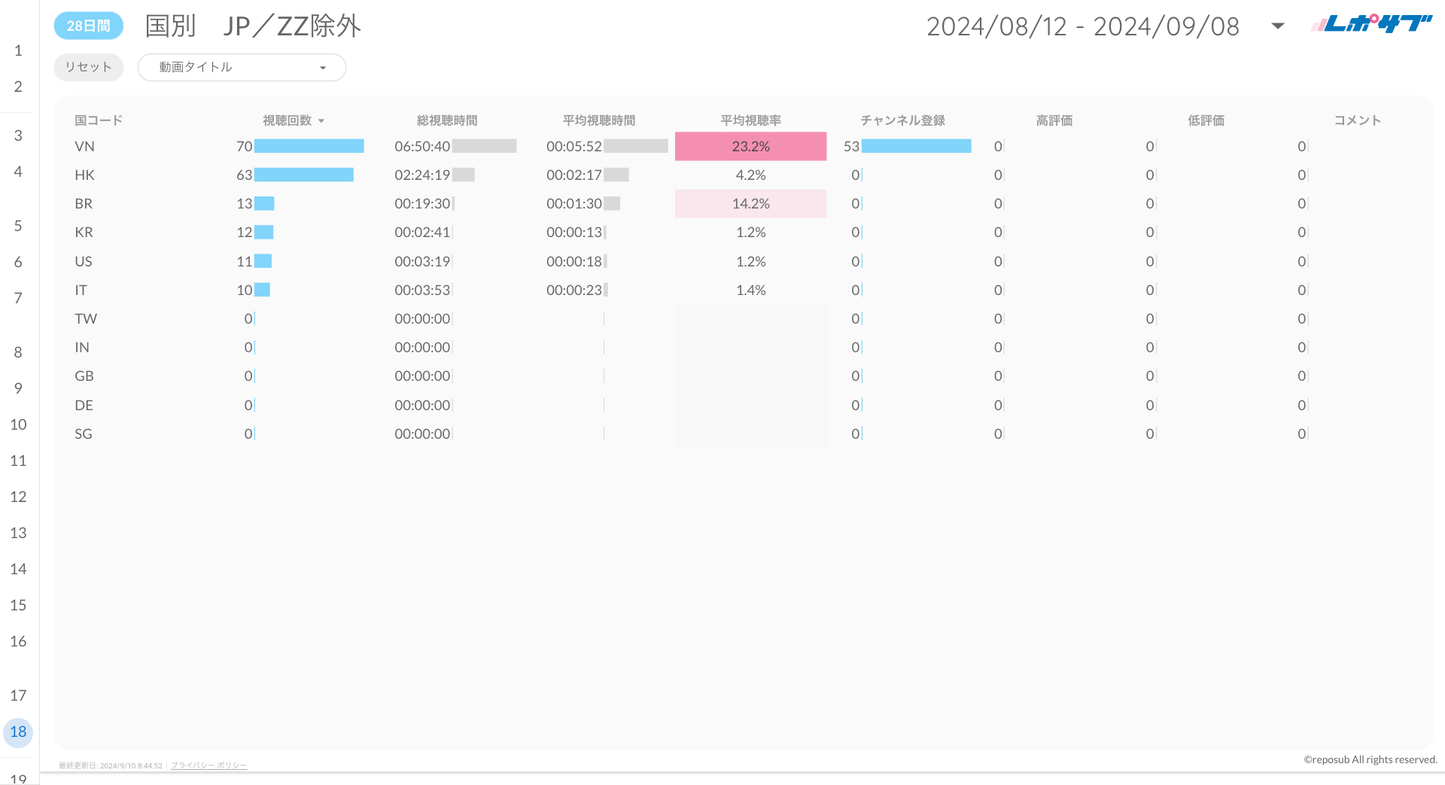Click the 国コード column header
This screenshot has width=1445, height=785.
point(99,120)
